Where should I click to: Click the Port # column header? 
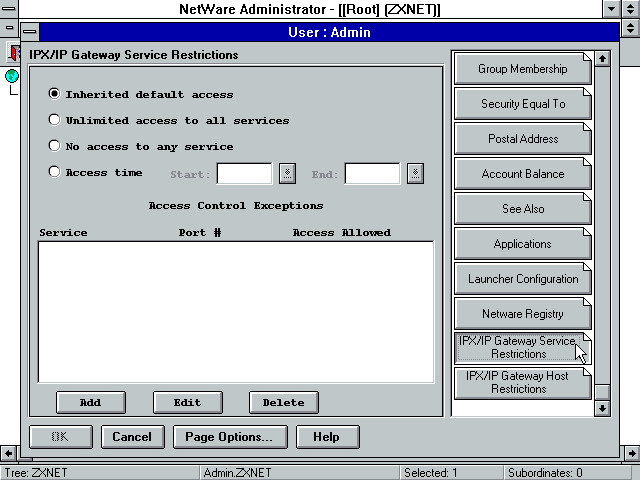coord(200,232)
